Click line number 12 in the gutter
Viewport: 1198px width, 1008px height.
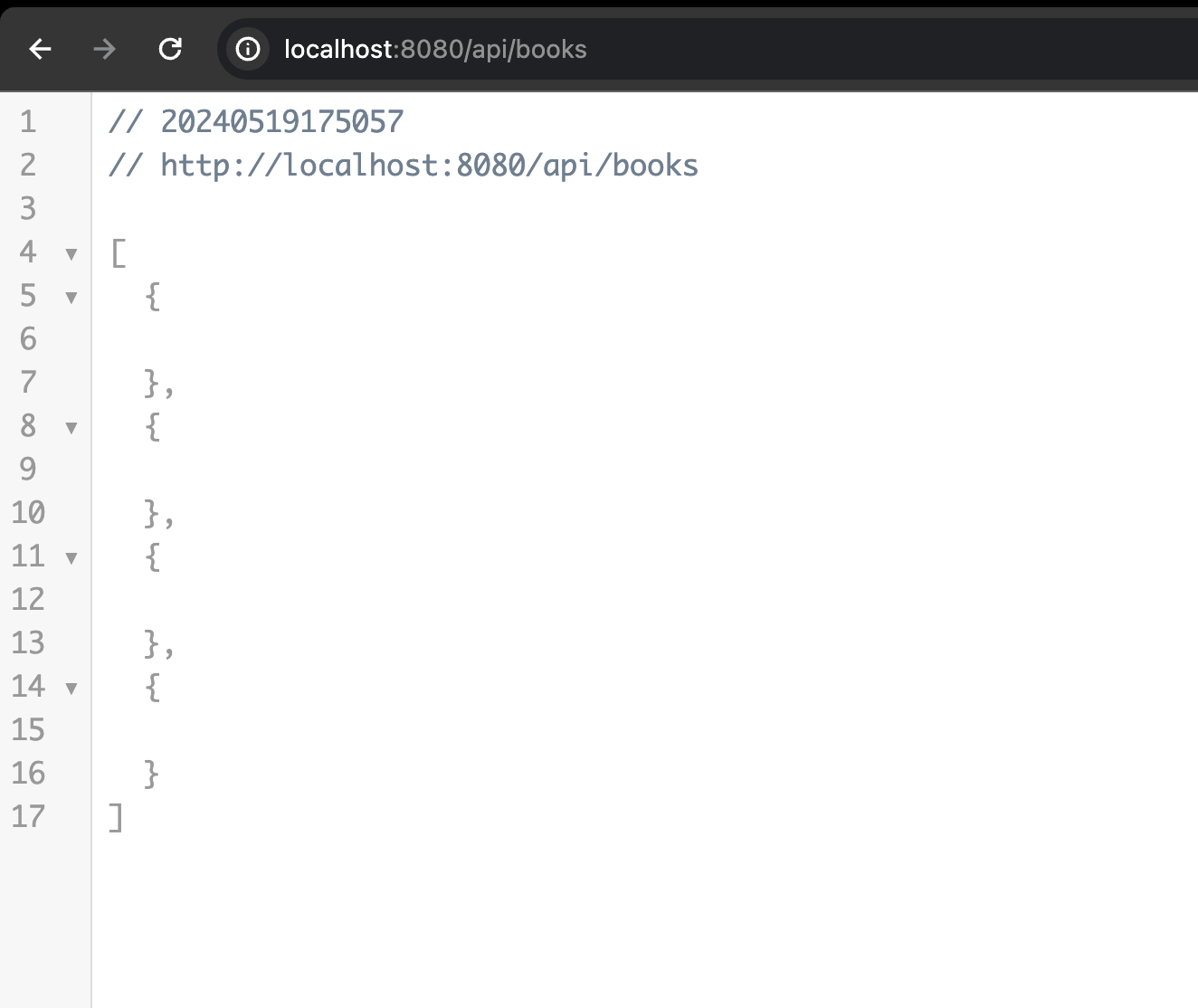pos(28,599)
